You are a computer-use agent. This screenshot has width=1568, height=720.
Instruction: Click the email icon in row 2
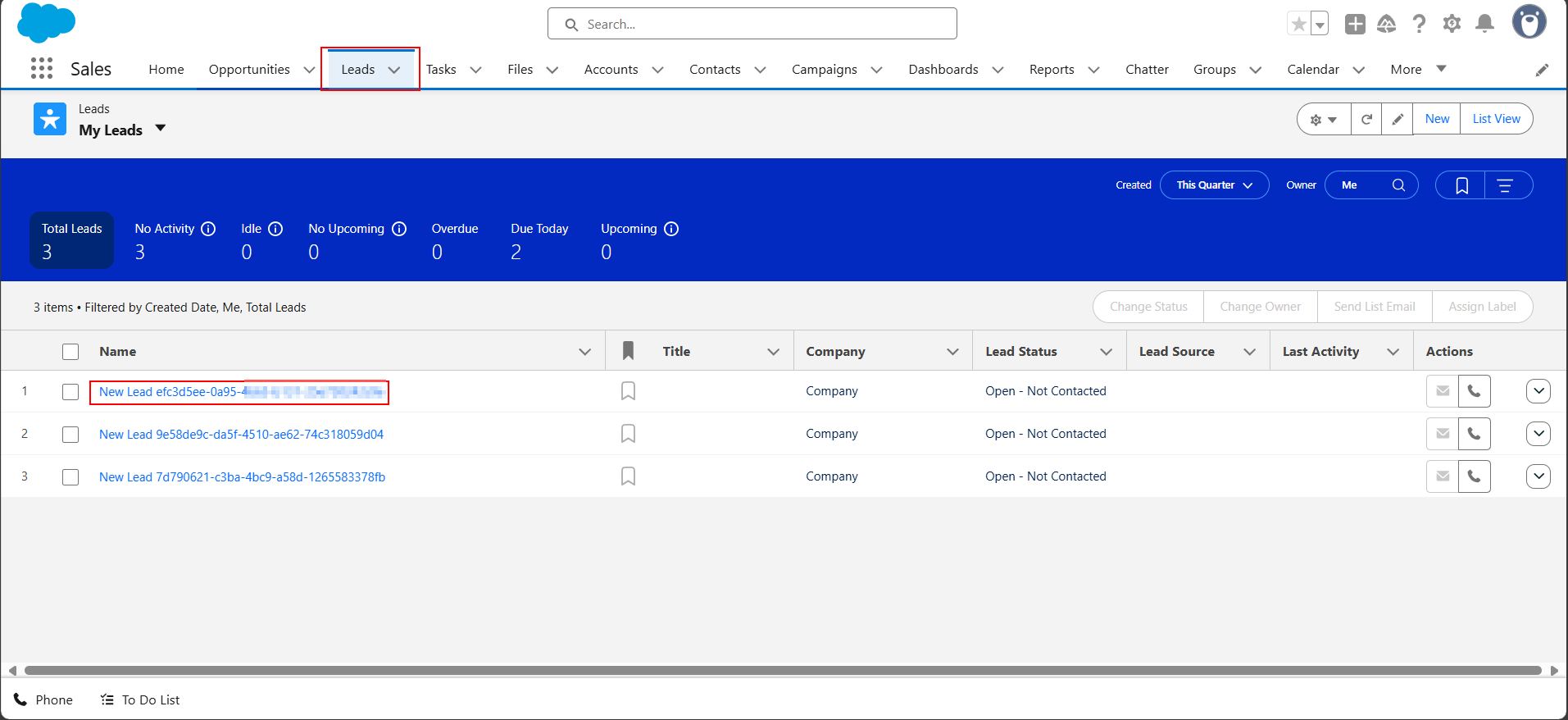tap(1443, 434)
